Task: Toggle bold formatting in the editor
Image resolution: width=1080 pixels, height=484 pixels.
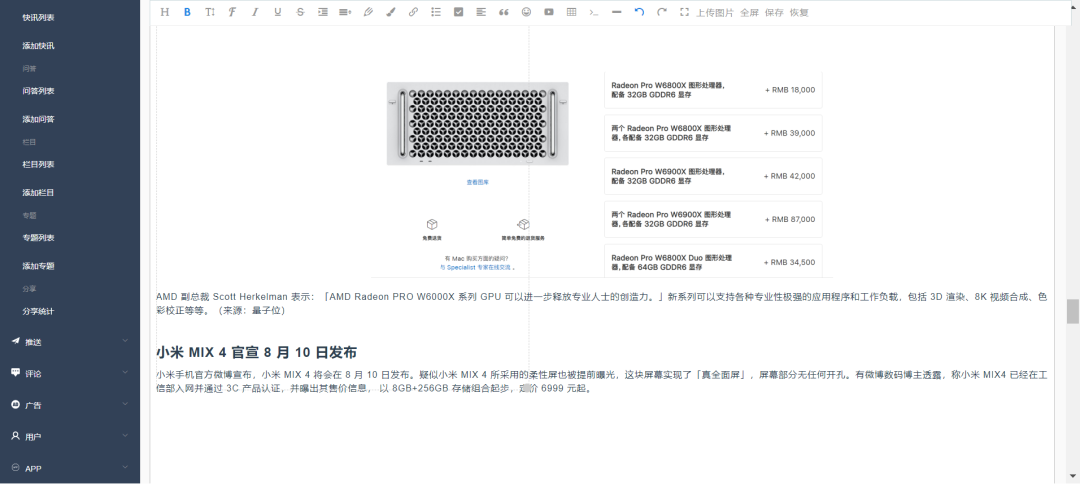Action: click(187, 12)
